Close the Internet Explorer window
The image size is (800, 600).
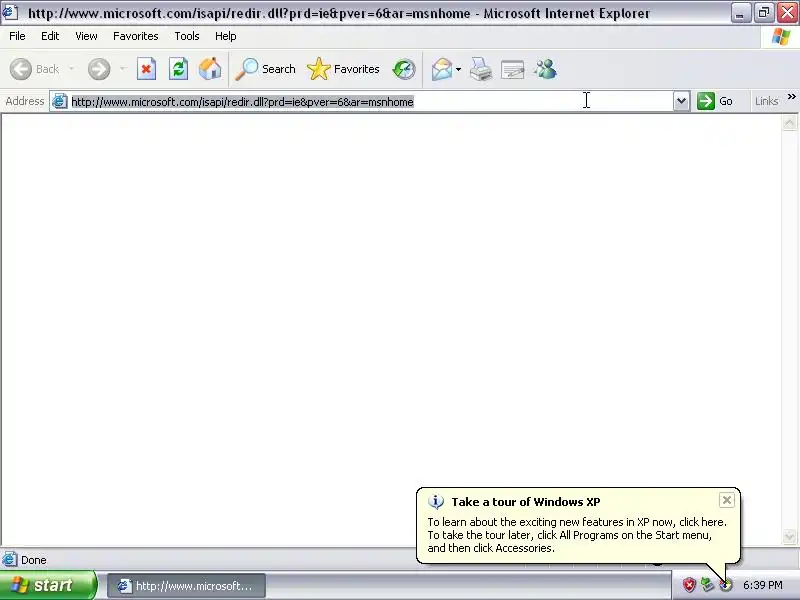coord(788,13)
